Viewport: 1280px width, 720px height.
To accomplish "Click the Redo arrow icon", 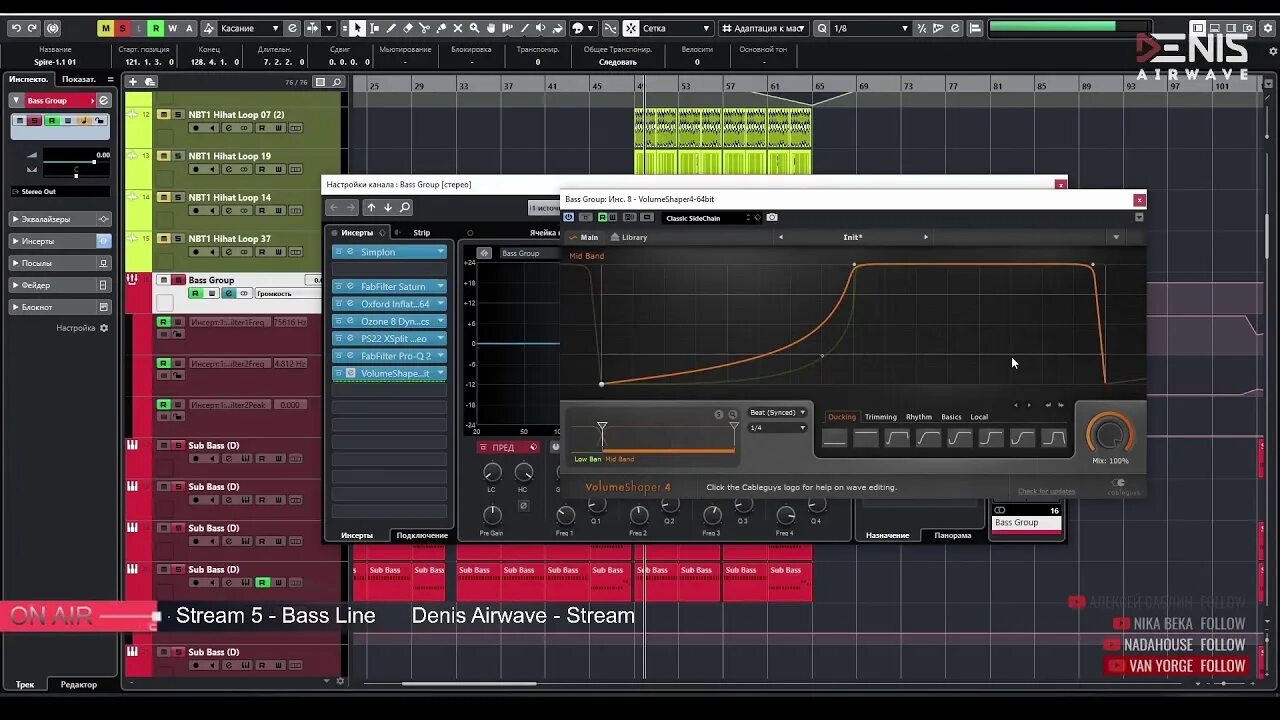I will [x=33, y=28].
